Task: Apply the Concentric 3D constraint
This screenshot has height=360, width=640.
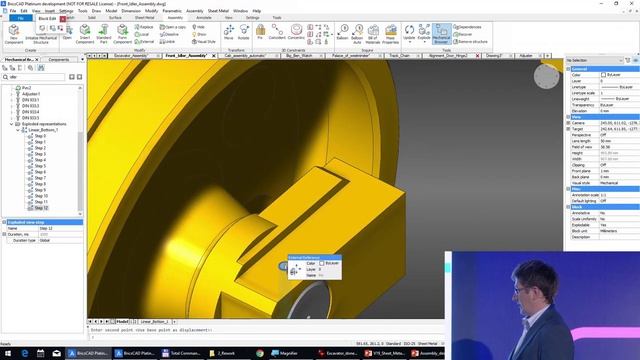Action: (296, 32)
